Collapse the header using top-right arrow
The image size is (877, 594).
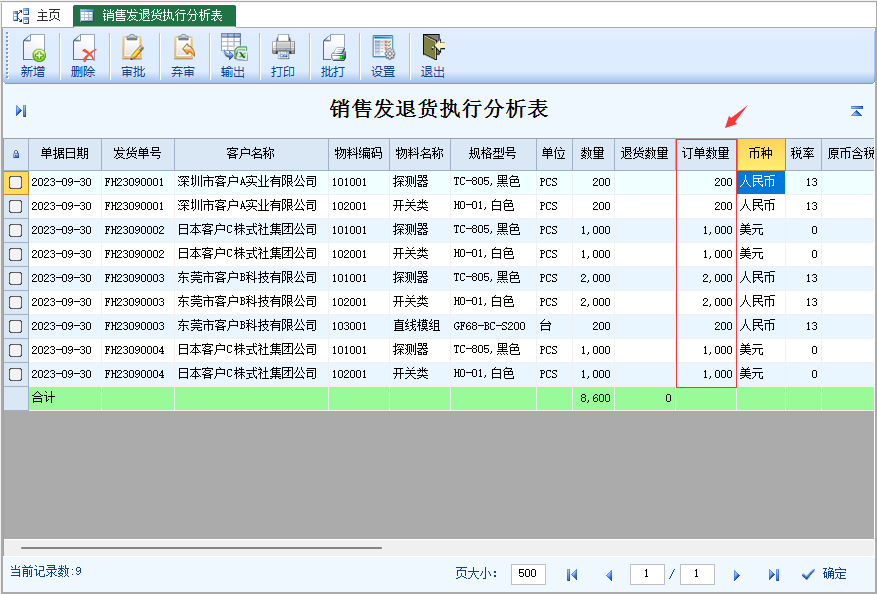click(856, 111)
